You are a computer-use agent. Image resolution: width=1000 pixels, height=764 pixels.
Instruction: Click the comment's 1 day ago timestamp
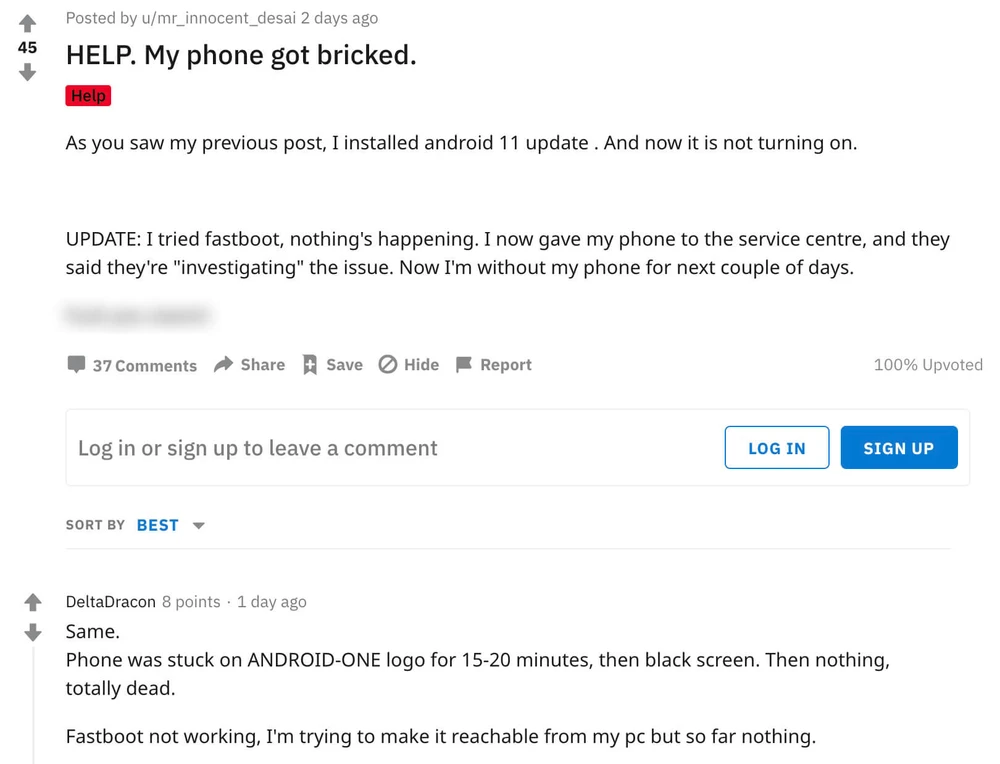tap(272, 602)
